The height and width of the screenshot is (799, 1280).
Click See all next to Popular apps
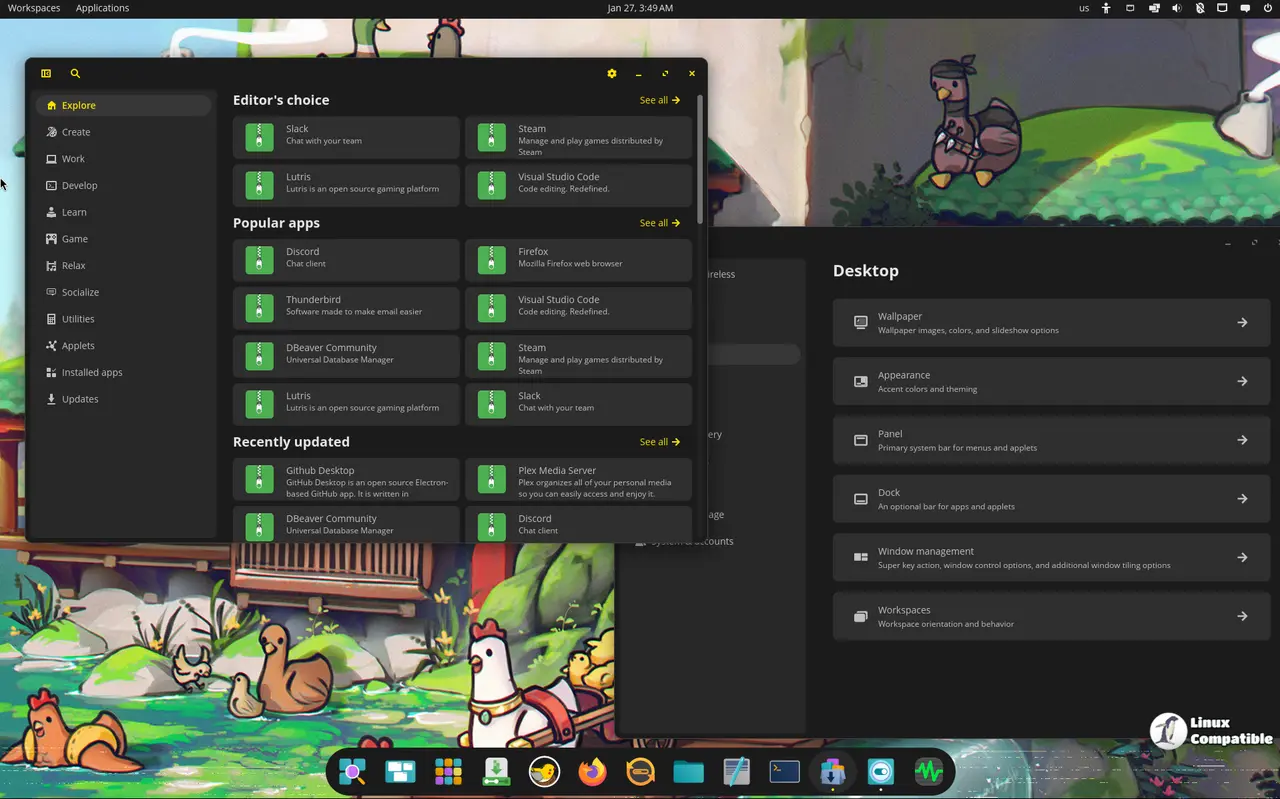[659, 223]
